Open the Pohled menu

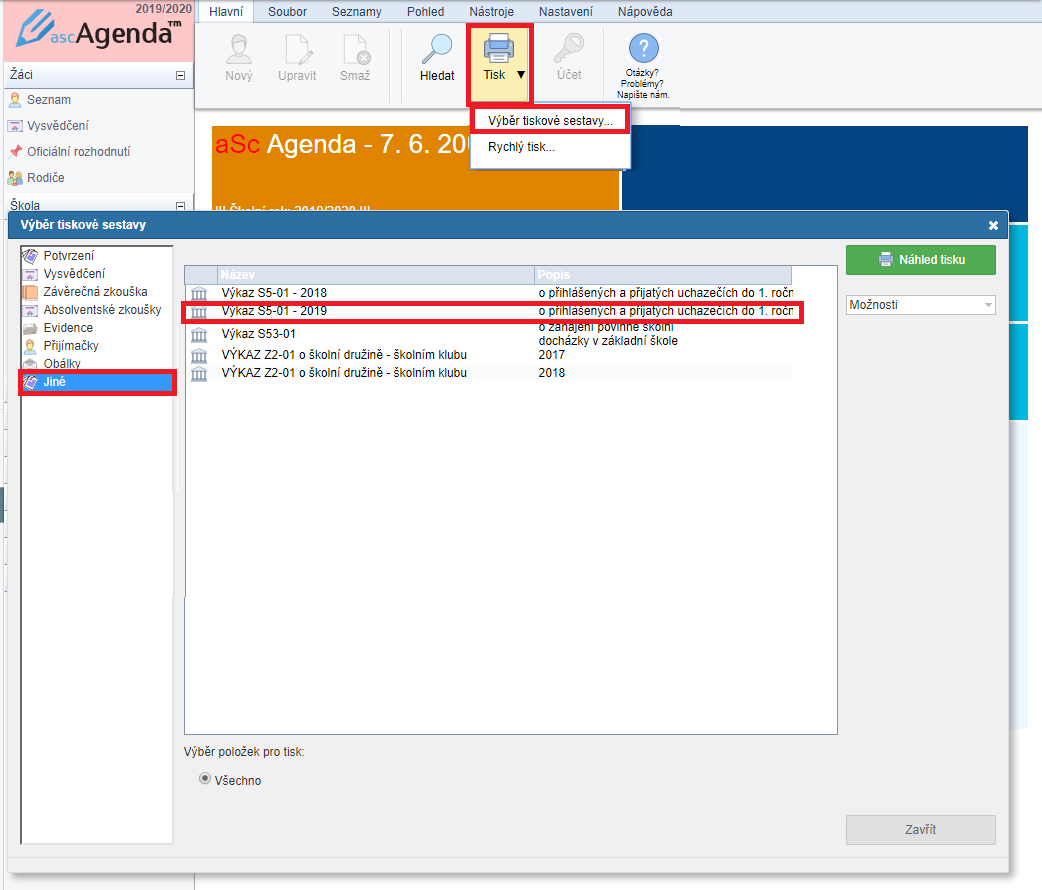pos(425,11)
